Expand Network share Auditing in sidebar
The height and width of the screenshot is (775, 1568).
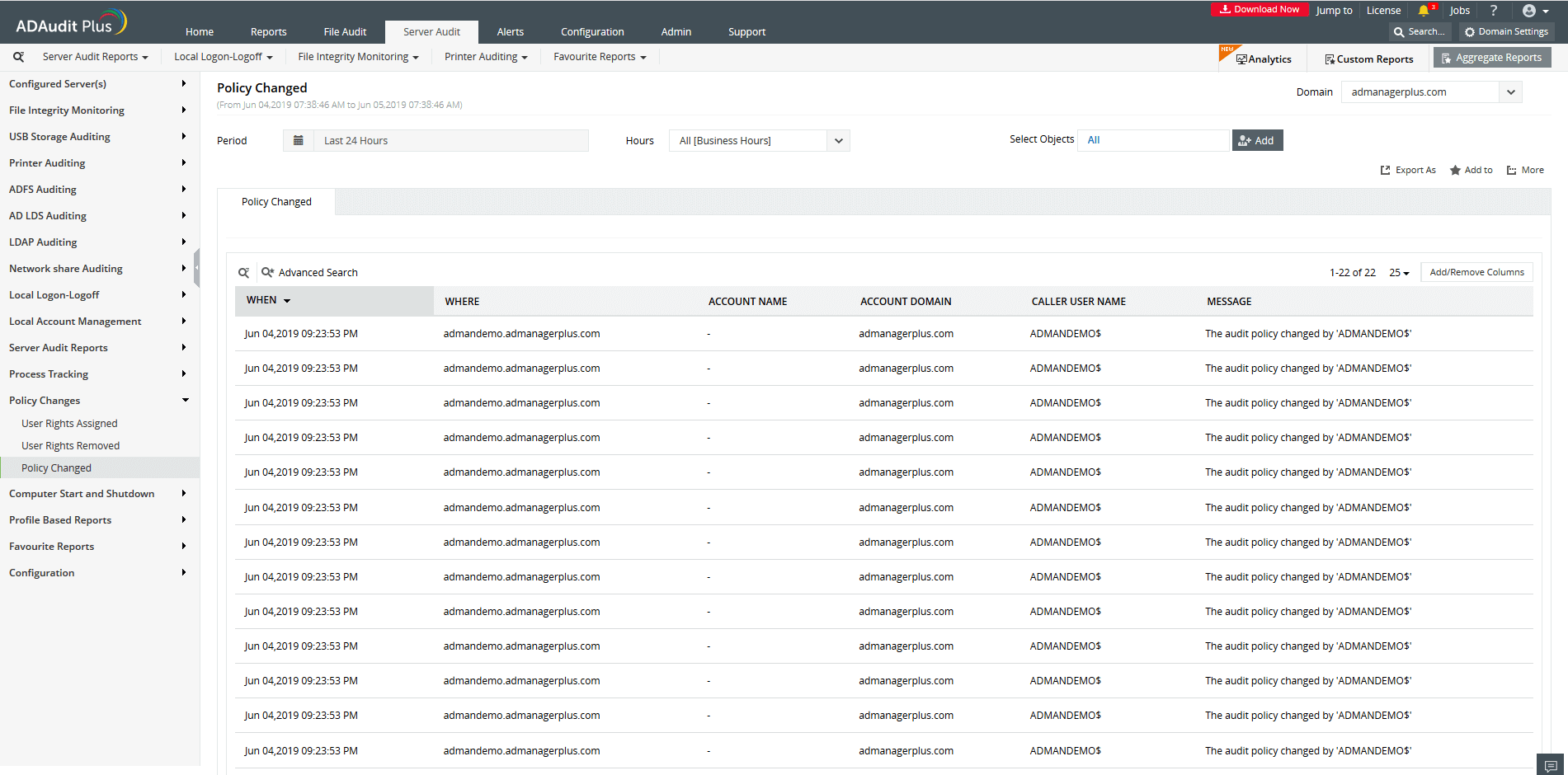[99, 269]
